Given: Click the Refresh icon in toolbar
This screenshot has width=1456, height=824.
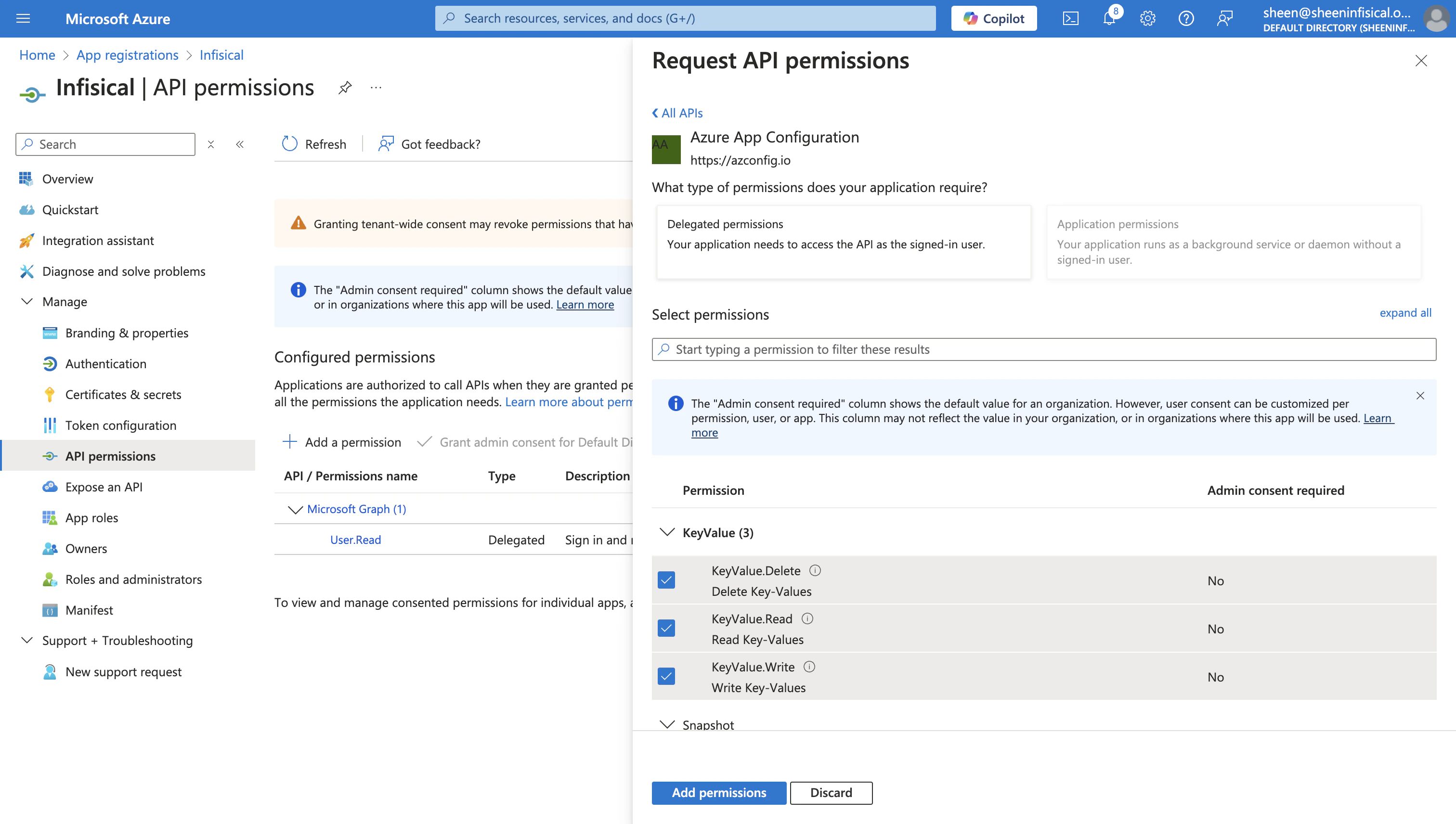Looking at the screenshot, I should click(x=290, y=144).
